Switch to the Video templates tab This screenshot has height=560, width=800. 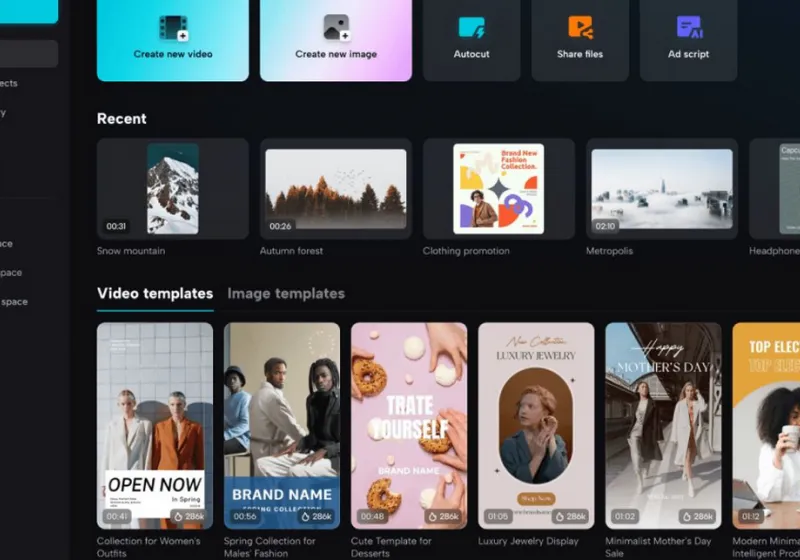click(x=155, y=294)
